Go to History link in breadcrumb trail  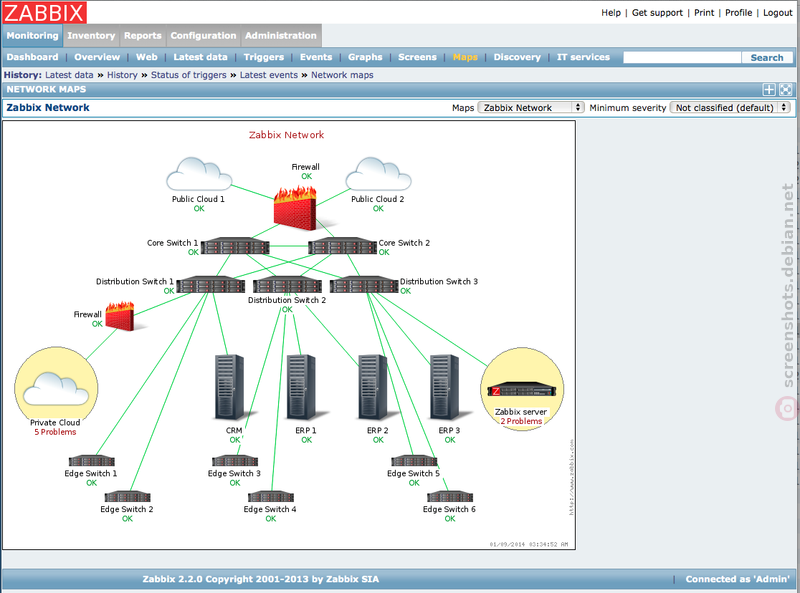[x=122, y=75]
